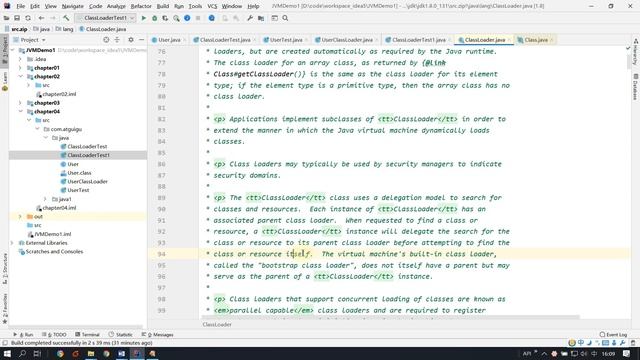Open Task View on the taskbar
This screenshot has height=360, width=640.
pos(38,353)
